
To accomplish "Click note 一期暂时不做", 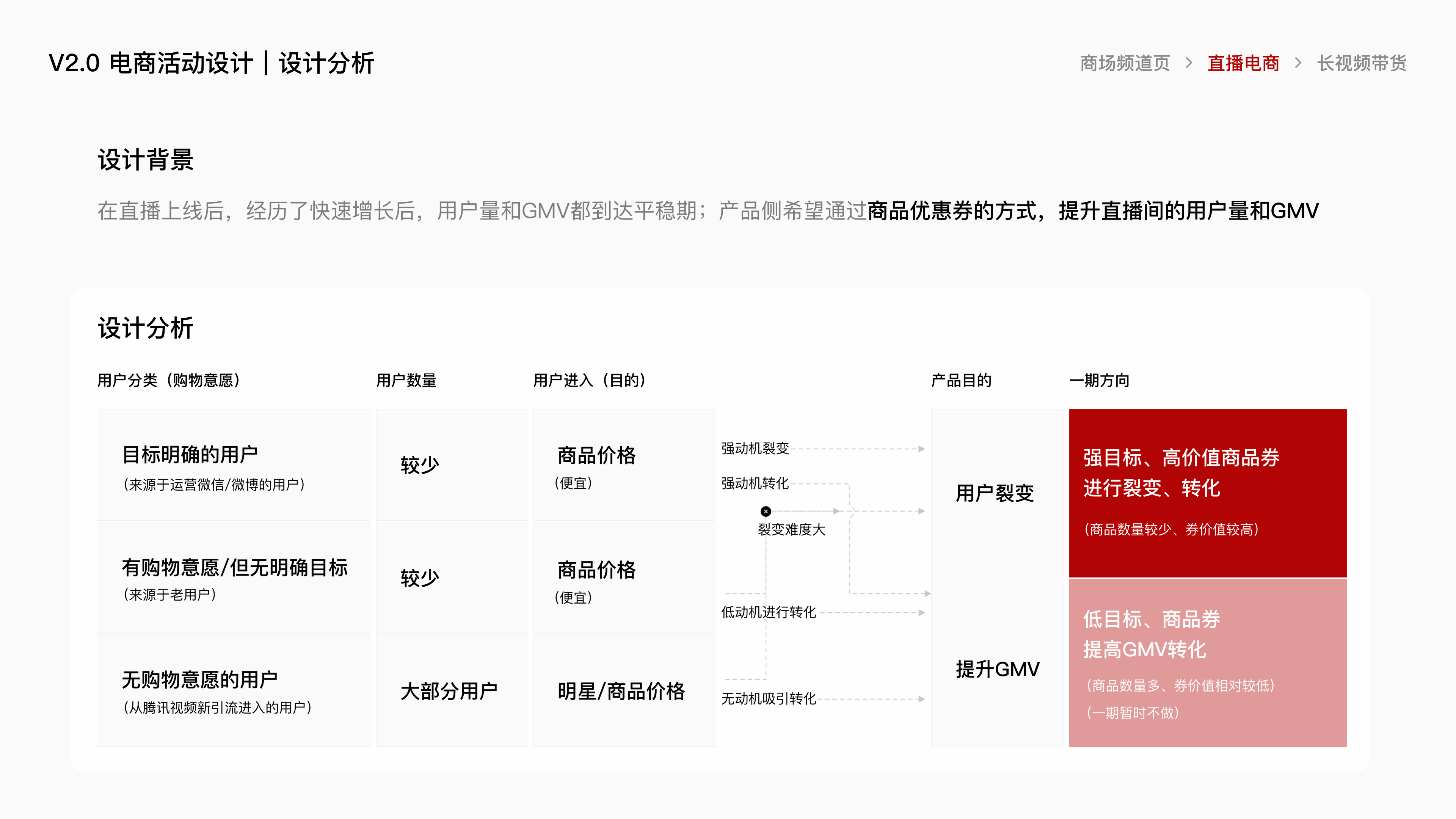I will tap(1132, 713).
